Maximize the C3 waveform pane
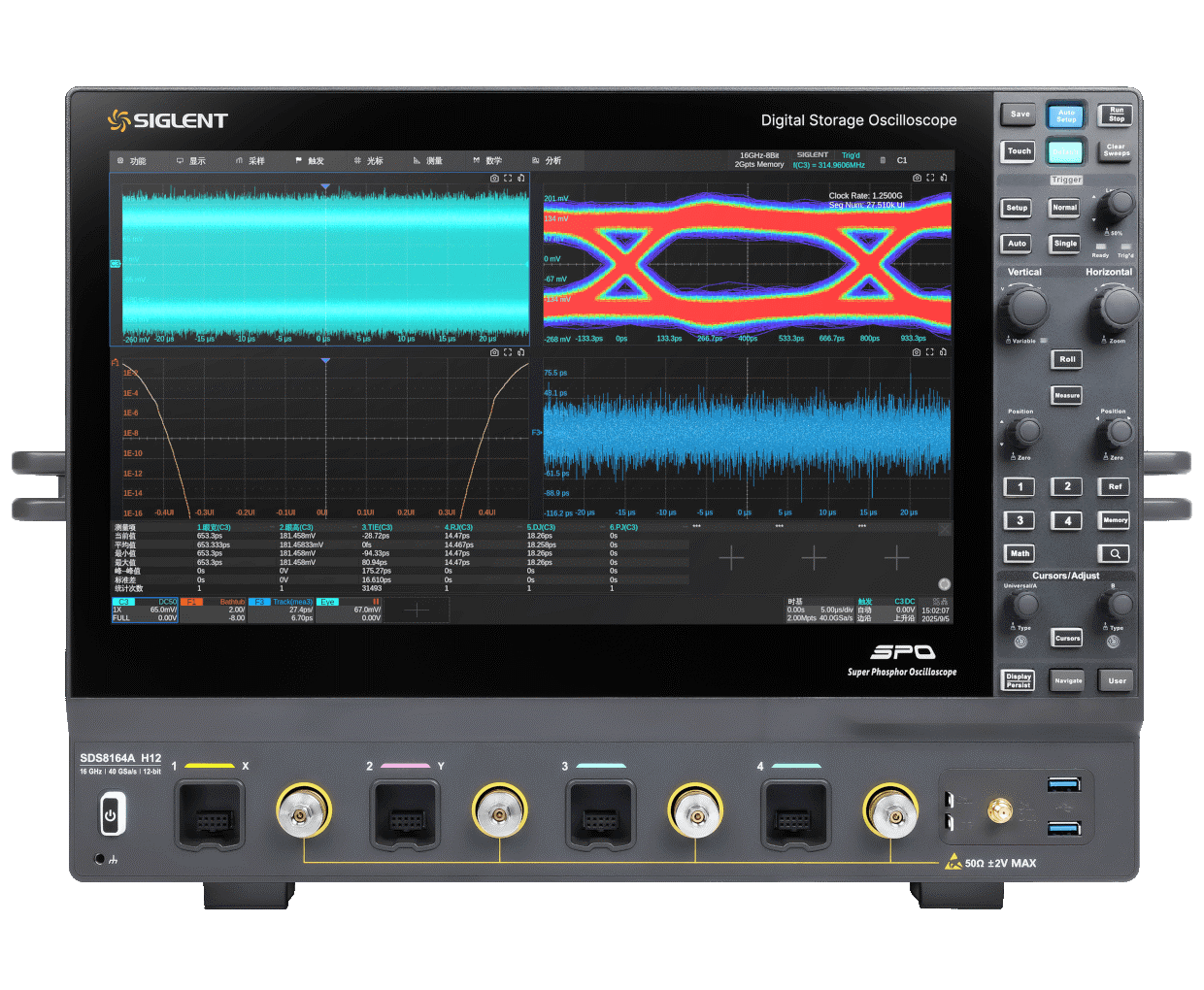This screenshot has width=1204, height=990. [x=508, y=179]
